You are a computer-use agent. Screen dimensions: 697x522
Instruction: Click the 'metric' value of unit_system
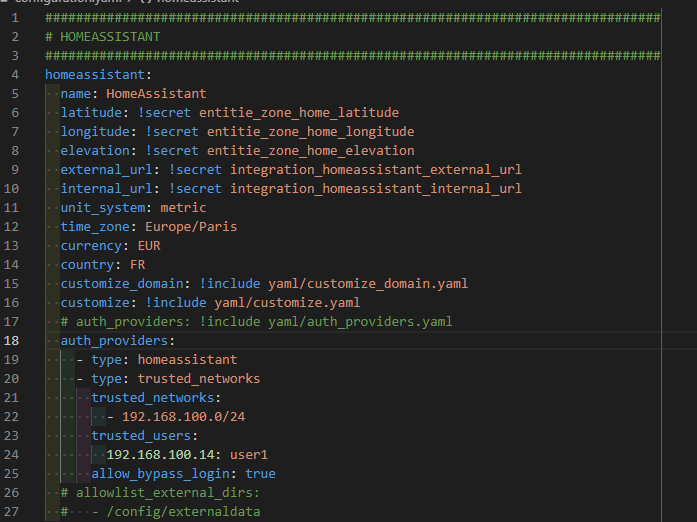click(183, 208)
